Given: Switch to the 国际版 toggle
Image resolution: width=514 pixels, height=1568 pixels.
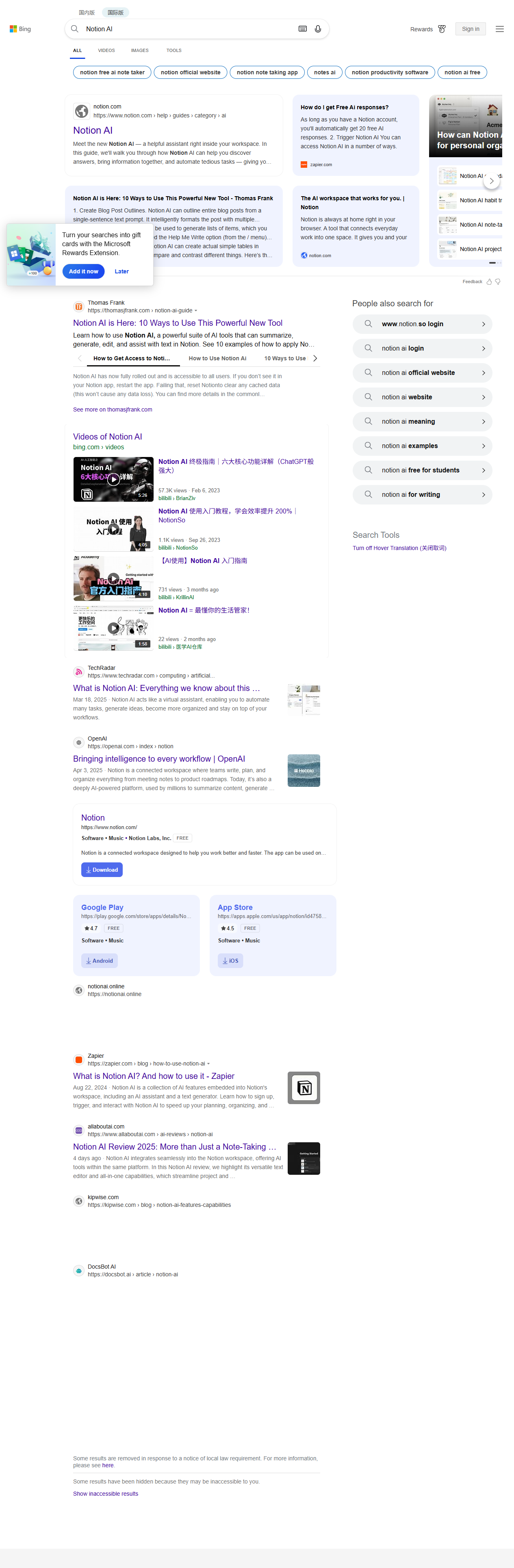Looking at the screenshot, I should pos(115,12).
